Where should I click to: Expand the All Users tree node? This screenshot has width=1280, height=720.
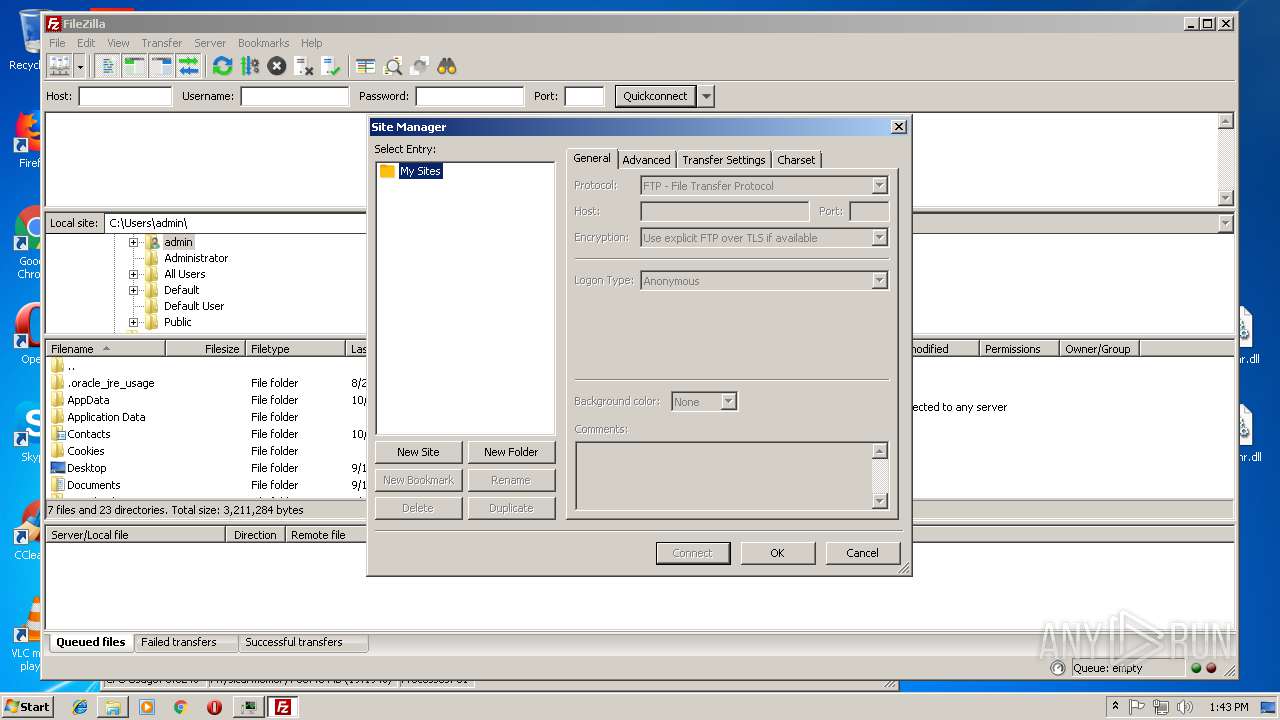(133, 274)
